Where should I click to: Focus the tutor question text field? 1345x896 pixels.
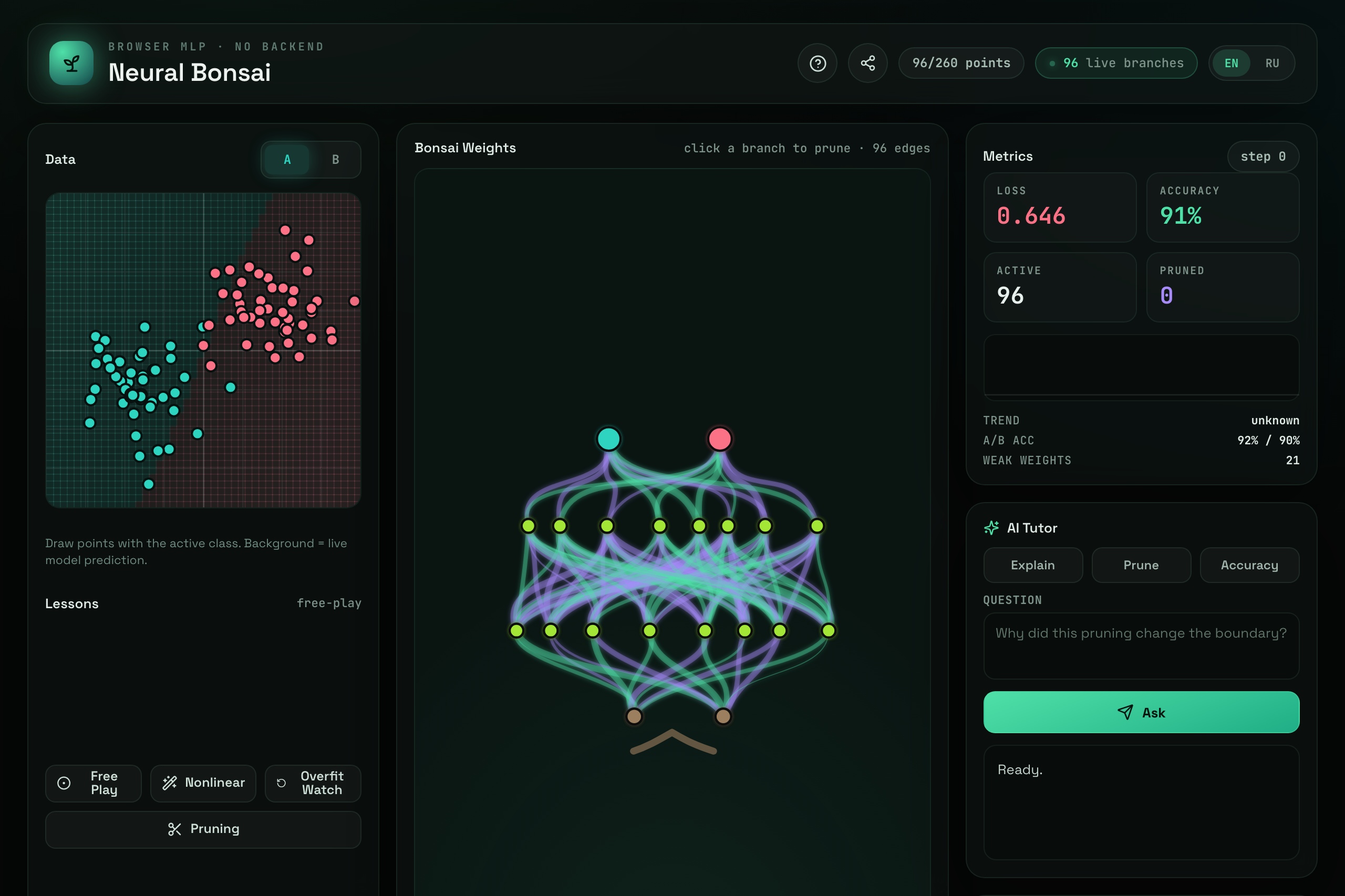tap(1141, 645)
